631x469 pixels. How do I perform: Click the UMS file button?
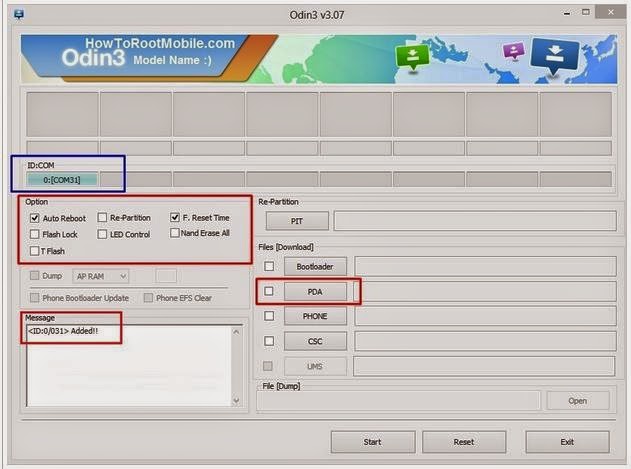pyautogui.click(x=315, y=366)
